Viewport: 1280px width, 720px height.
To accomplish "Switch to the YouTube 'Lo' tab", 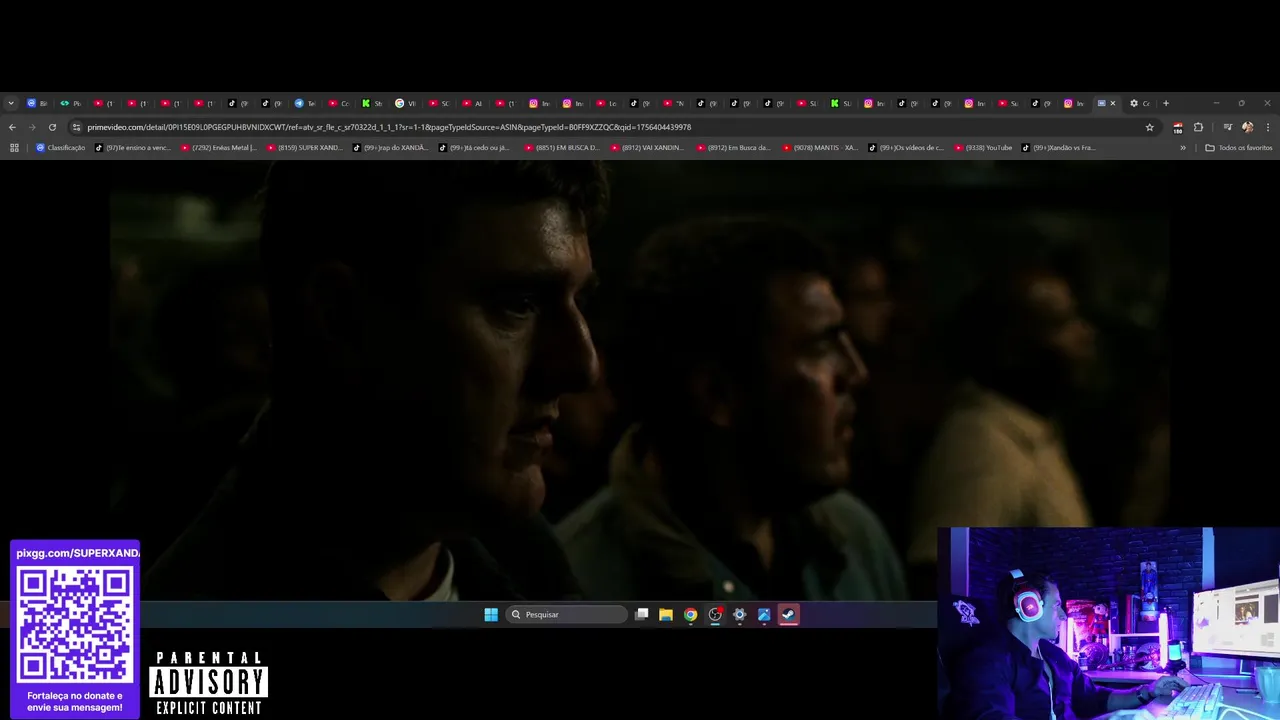I will (x=606, y=103).
